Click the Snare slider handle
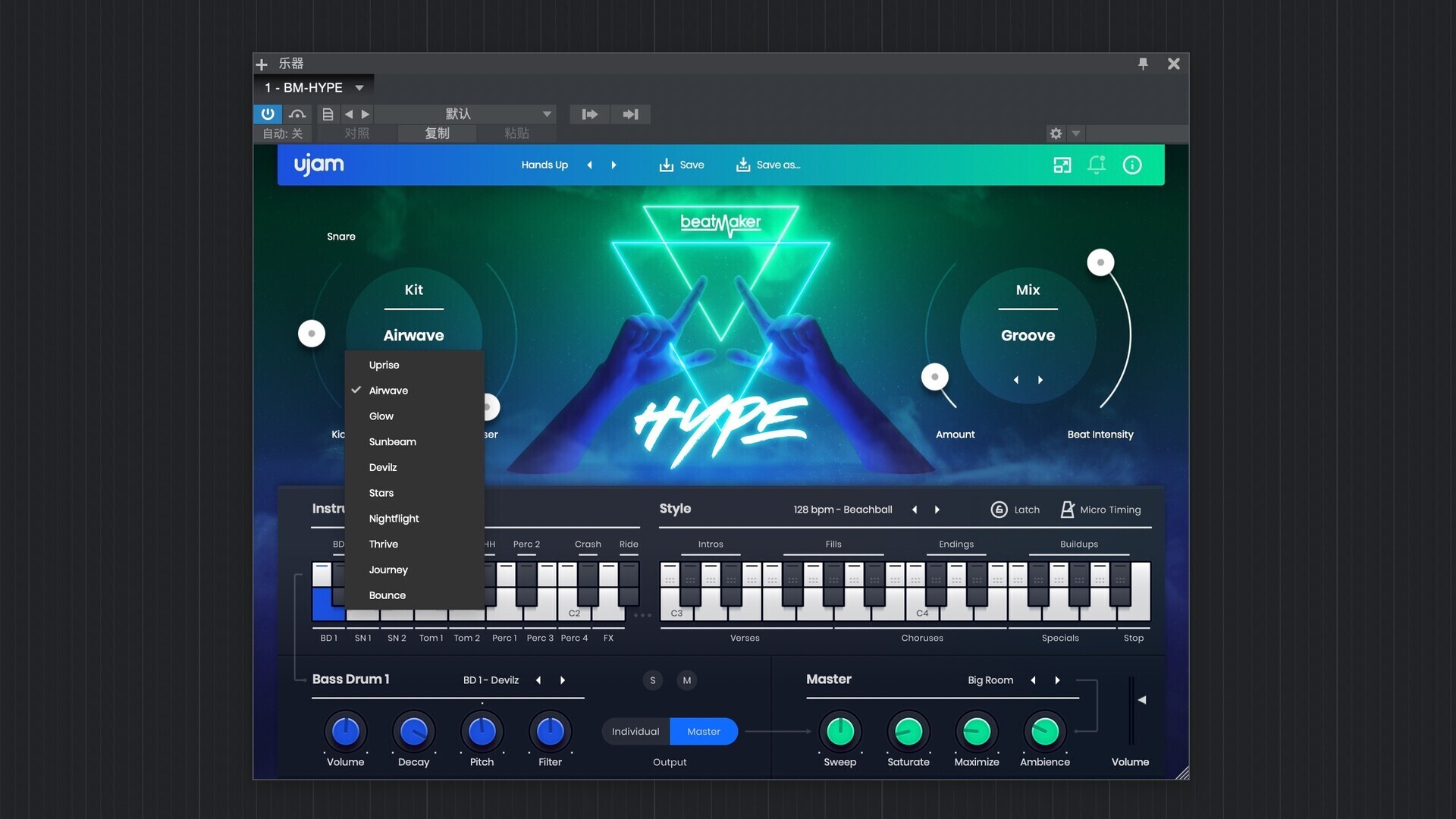 pyautogui.click(x=312, y=334)
